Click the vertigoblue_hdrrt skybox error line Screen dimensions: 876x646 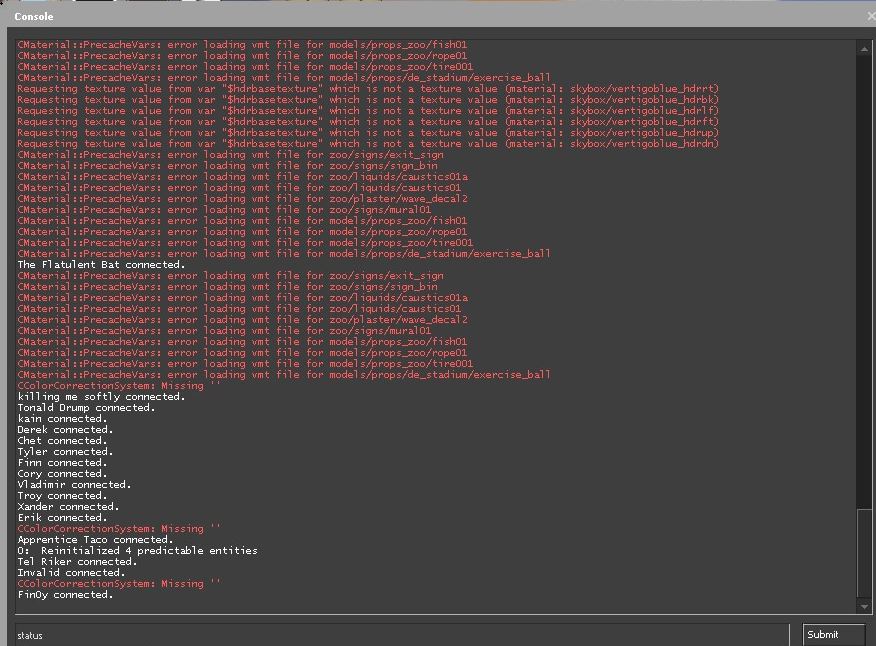[x=368, y=88]
